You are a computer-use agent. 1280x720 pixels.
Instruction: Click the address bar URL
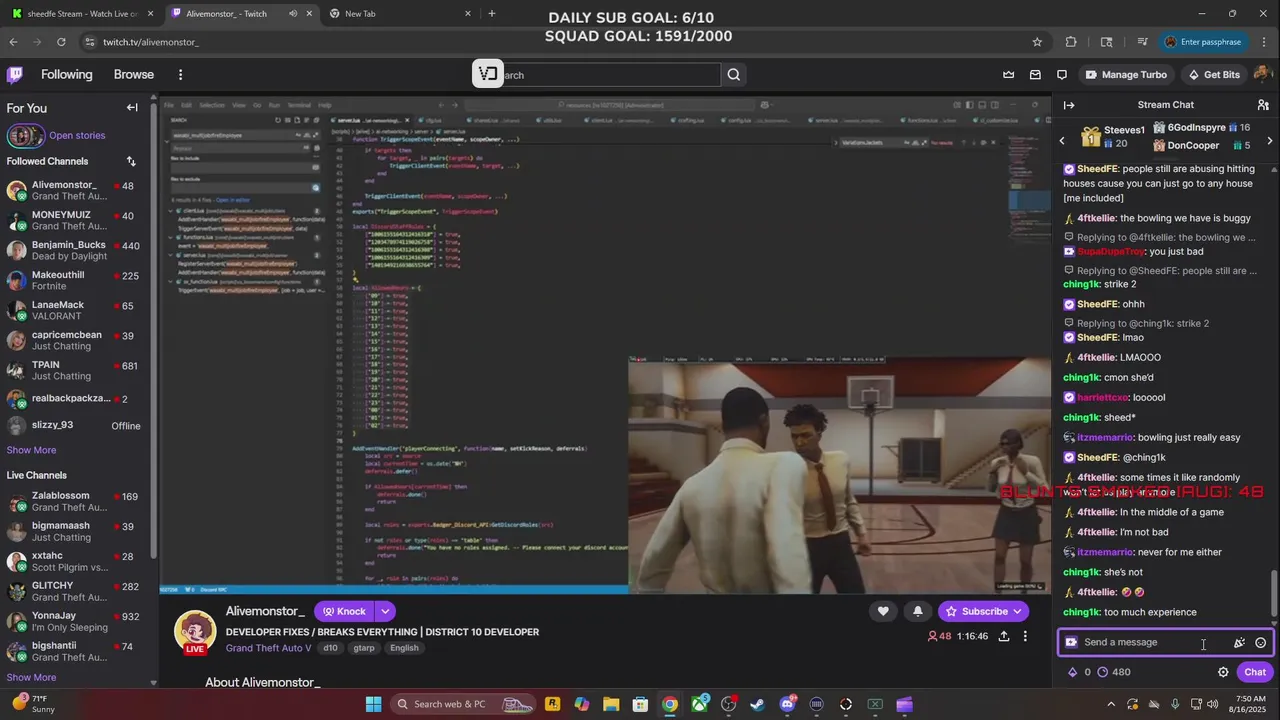pyautogui.click(x=150, y=42)
